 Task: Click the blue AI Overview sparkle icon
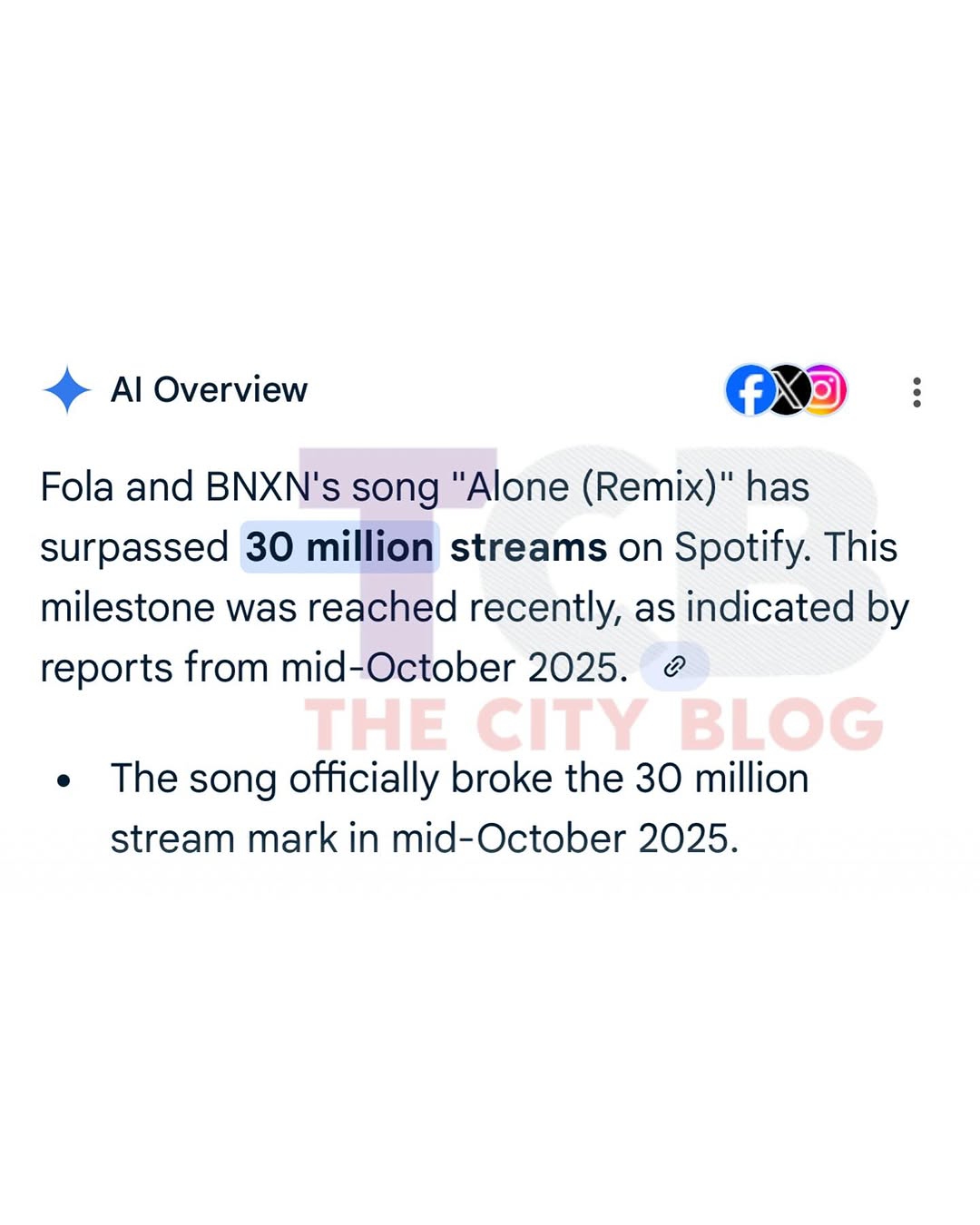coord(66,390)
